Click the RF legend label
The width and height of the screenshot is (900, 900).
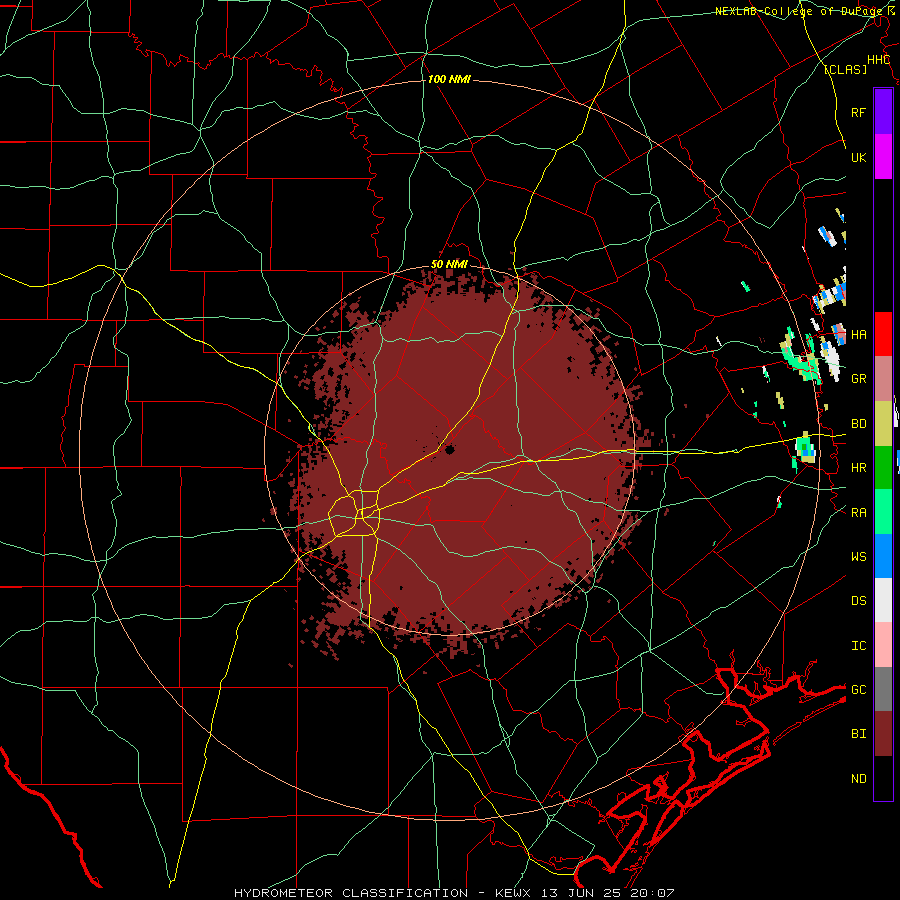click(858, 112)
